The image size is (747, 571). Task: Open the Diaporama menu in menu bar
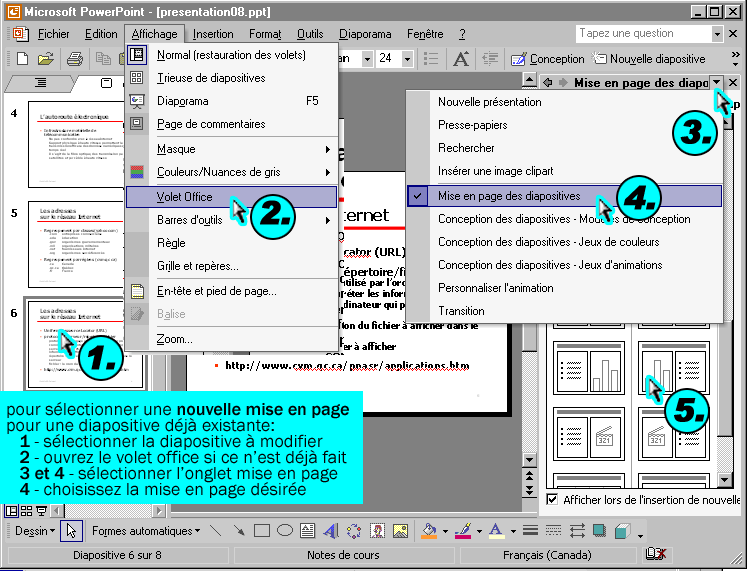[x=364, y=34]
